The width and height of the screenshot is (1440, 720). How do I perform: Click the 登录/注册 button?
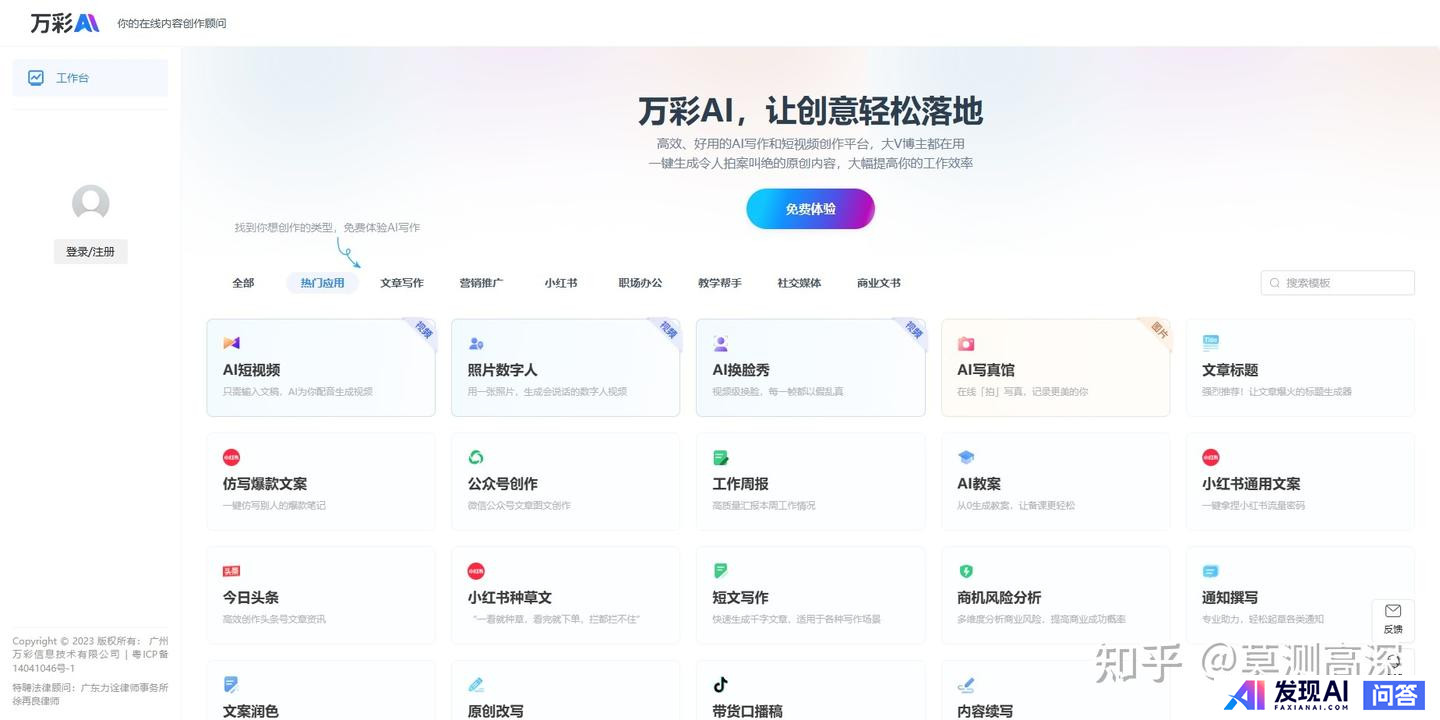[x=91, y=252]
